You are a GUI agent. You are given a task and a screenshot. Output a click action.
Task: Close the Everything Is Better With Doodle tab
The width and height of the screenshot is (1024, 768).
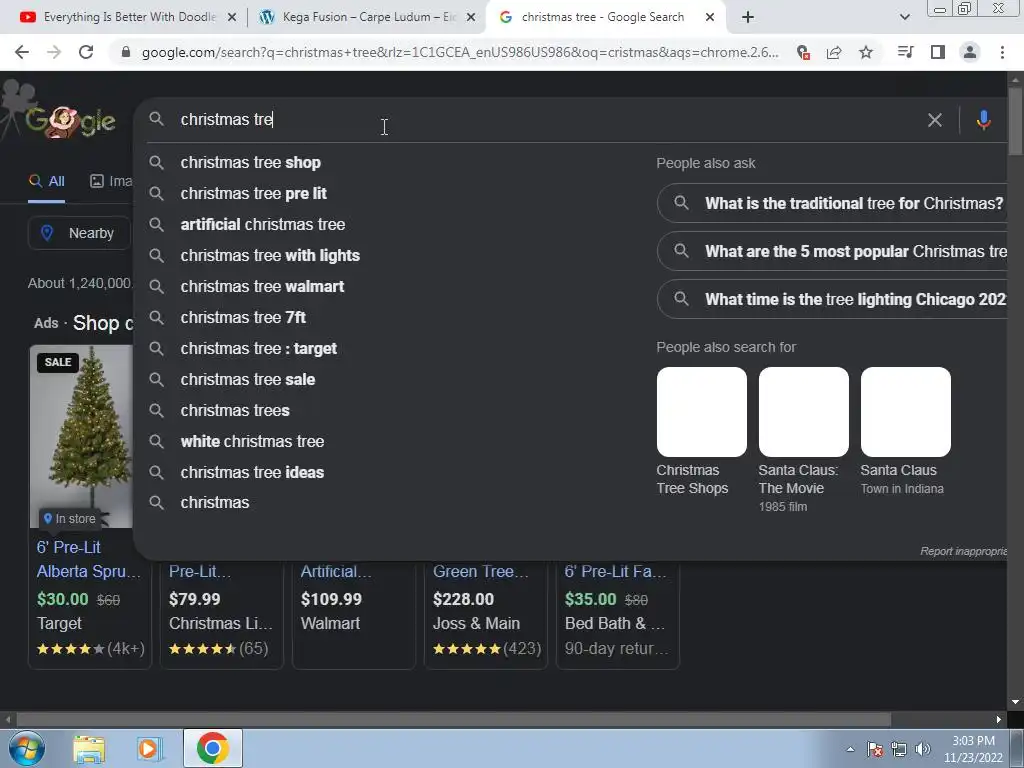click(232, 18)
